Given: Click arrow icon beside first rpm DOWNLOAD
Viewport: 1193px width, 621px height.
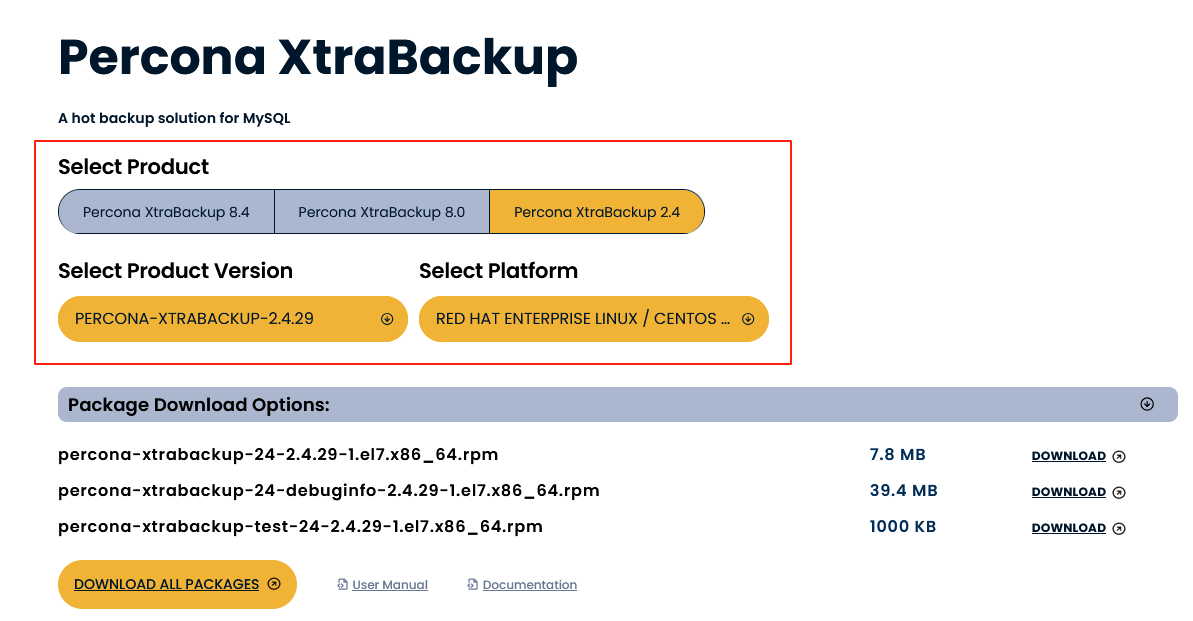Looking at the screenshot, I should coord(1119,456).
